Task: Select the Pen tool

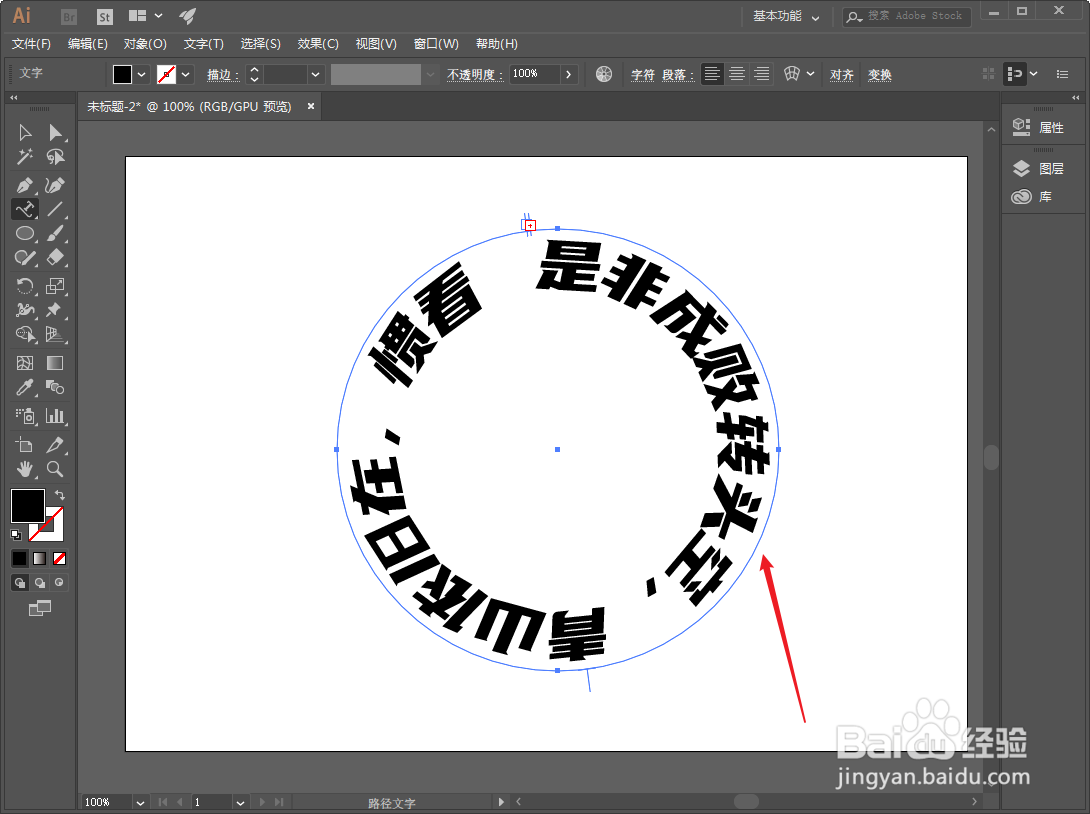Action: pyautogui.click(x=25, y=185)
